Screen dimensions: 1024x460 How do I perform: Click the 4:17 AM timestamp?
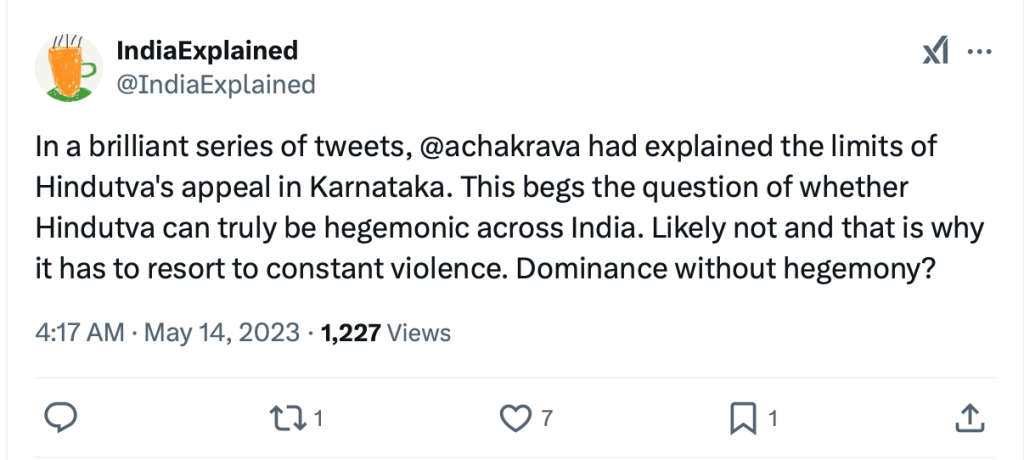click(78, 332)
